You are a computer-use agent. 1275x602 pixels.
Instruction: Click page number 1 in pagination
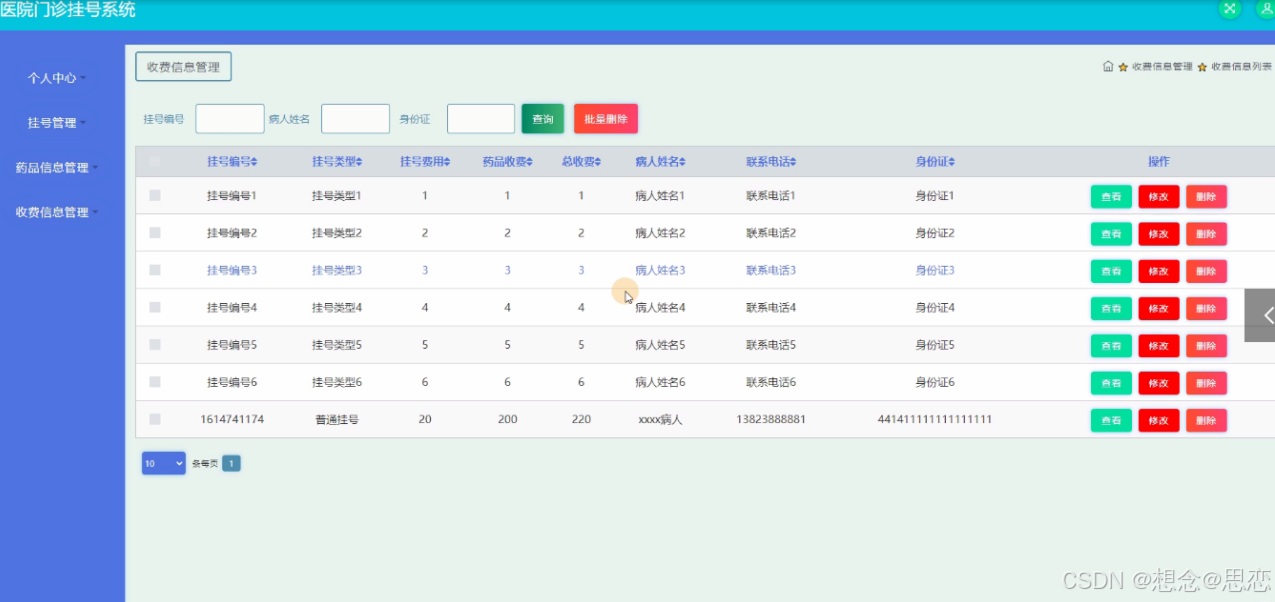click(x=231, y=463)
